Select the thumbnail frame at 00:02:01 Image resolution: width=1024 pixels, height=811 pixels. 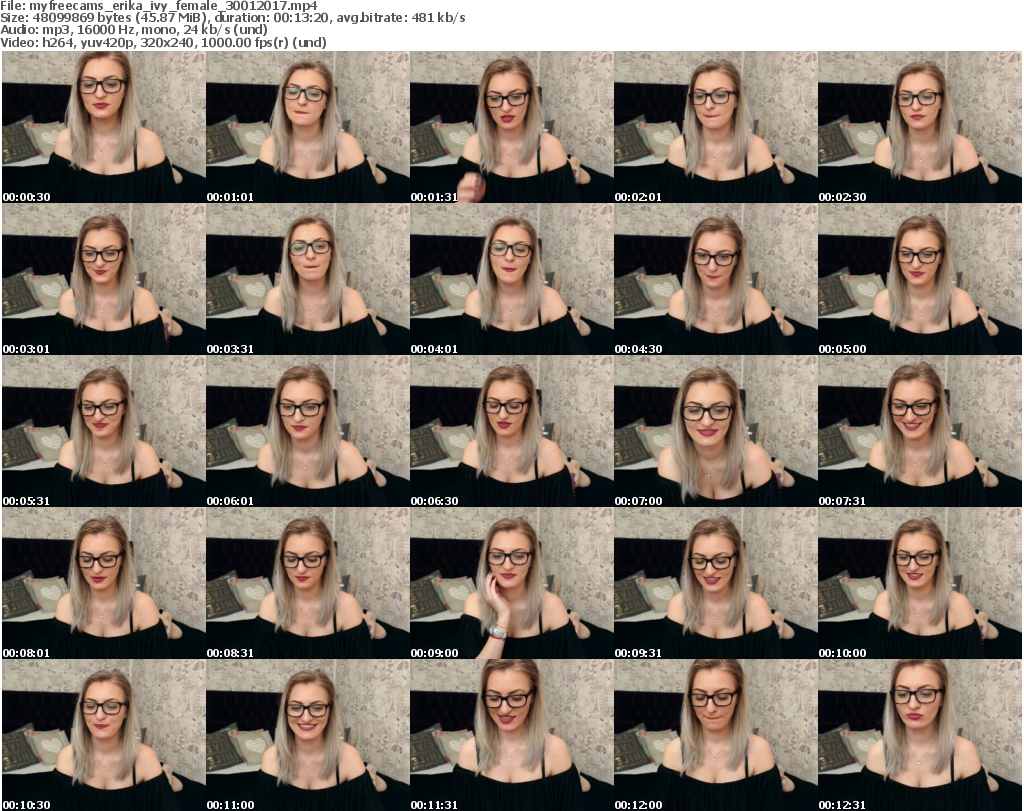(x=716, y=127)
